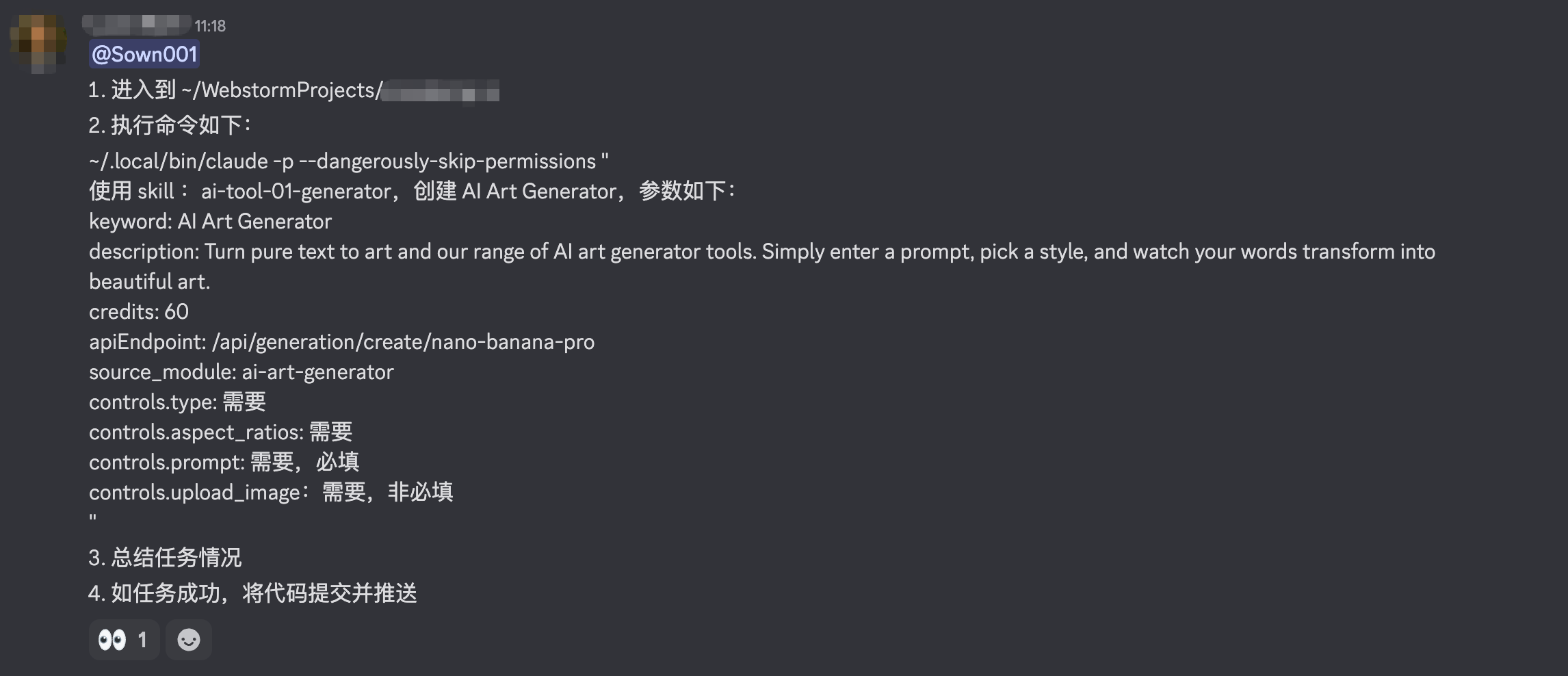Click the reaction count number 1
This screenshot has height=676, width=1568.
pos(142,639)
